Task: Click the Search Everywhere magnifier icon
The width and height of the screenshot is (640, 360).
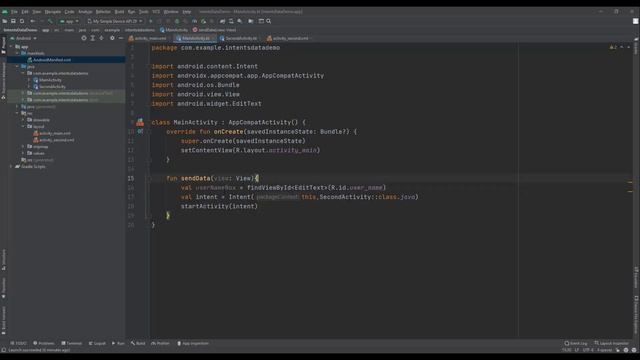Action: [x=269, y=21]
